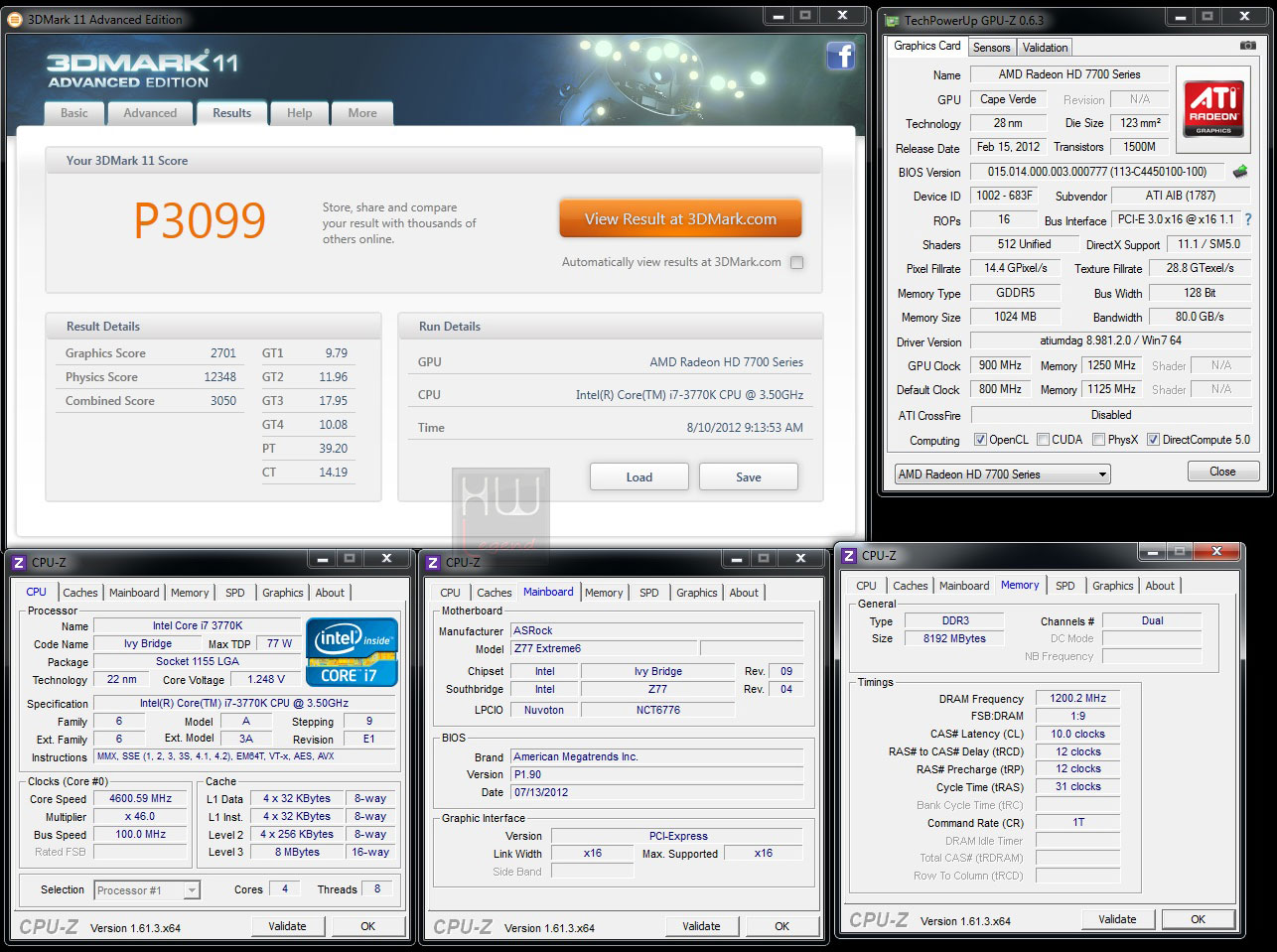Screen dimensions: 1277x952
Task: Toggle the CUDA checkbox in GPU-Z
Action: click(x=1043, y=440)
